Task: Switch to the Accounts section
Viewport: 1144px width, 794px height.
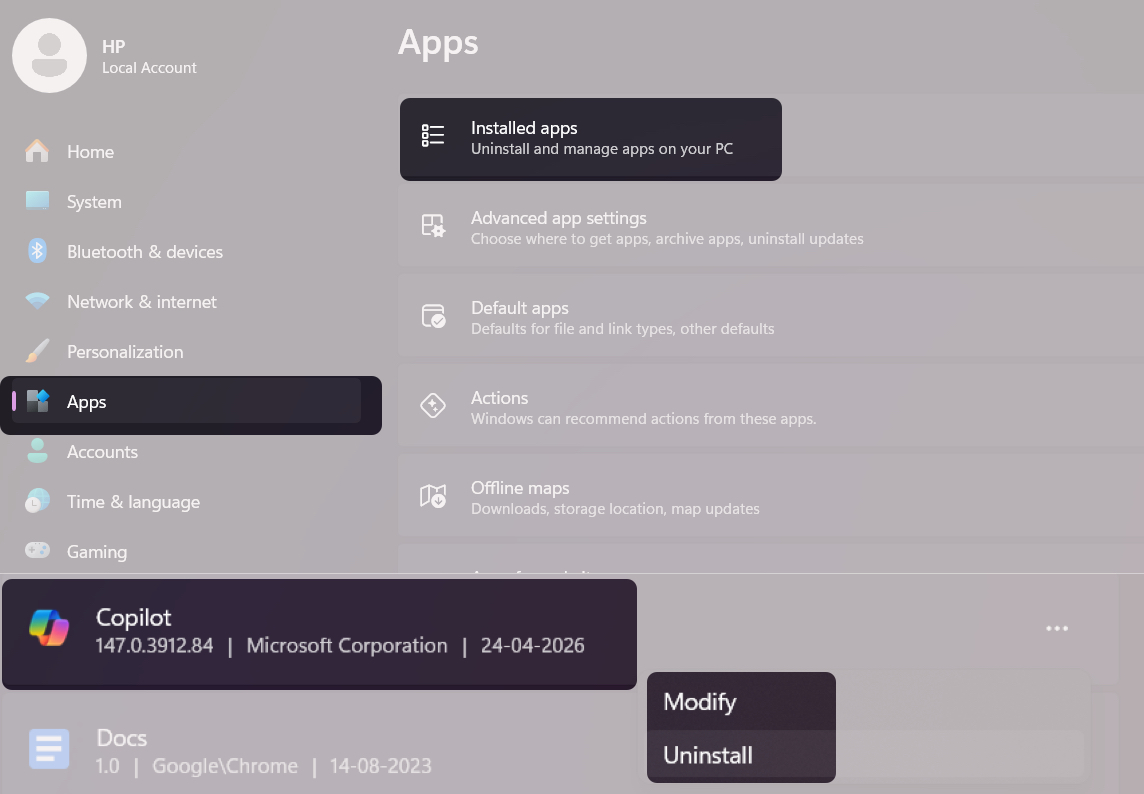Action: pos(102,451)
